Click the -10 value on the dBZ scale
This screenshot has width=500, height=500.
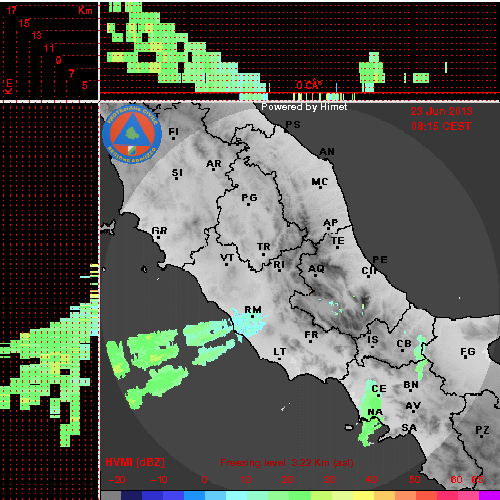(159, 480)
